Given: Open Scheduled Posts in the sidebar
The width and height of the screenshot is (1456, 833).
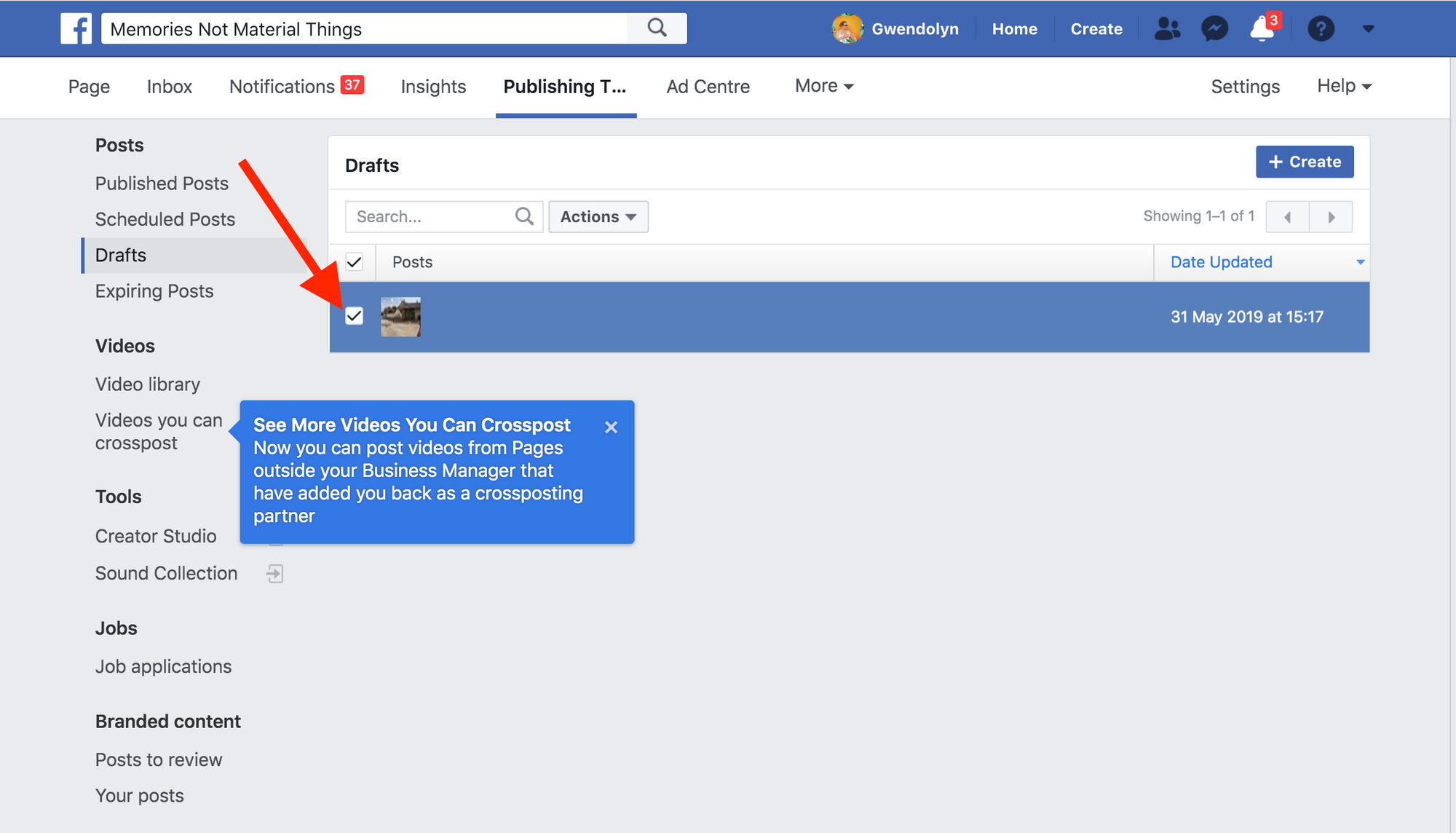Looking at the screenshot, I should (x=165, y=219).
